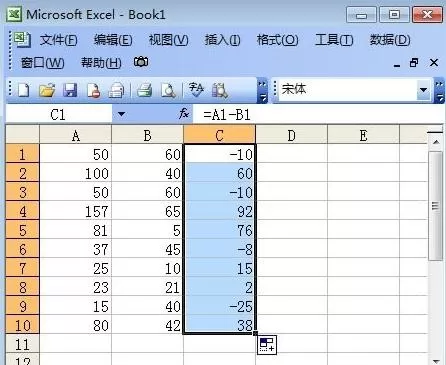This screenshot has height=365, width=446.
Task: Click cell C4 containing 92
Action: pyautogui.click(x=219, y=211)
